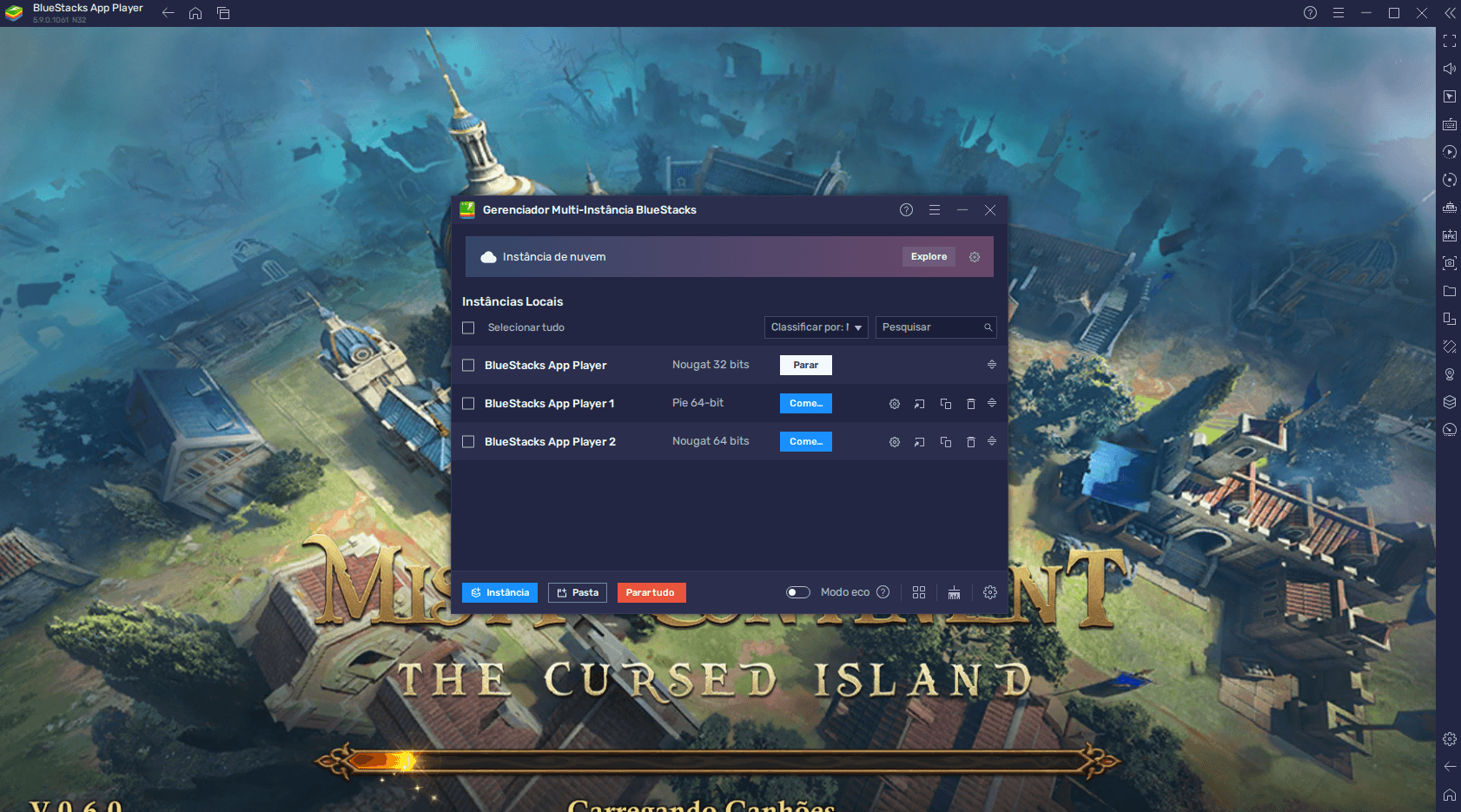Click reorder handle of BlueStacks App Player row
This screenshot has width=1461, height=812.
[992, 365]
